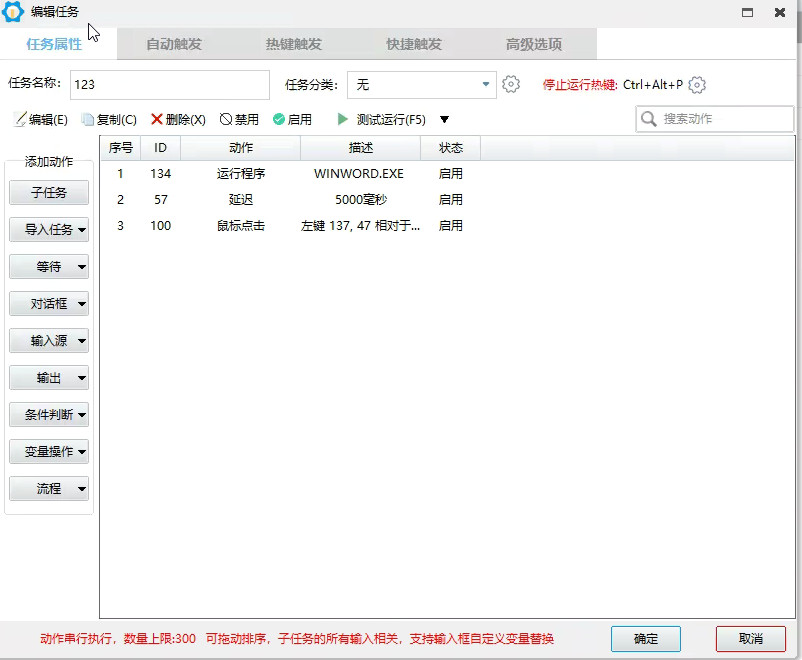Open the 任务分类 combo box showing 无

[x=420, y=85]
